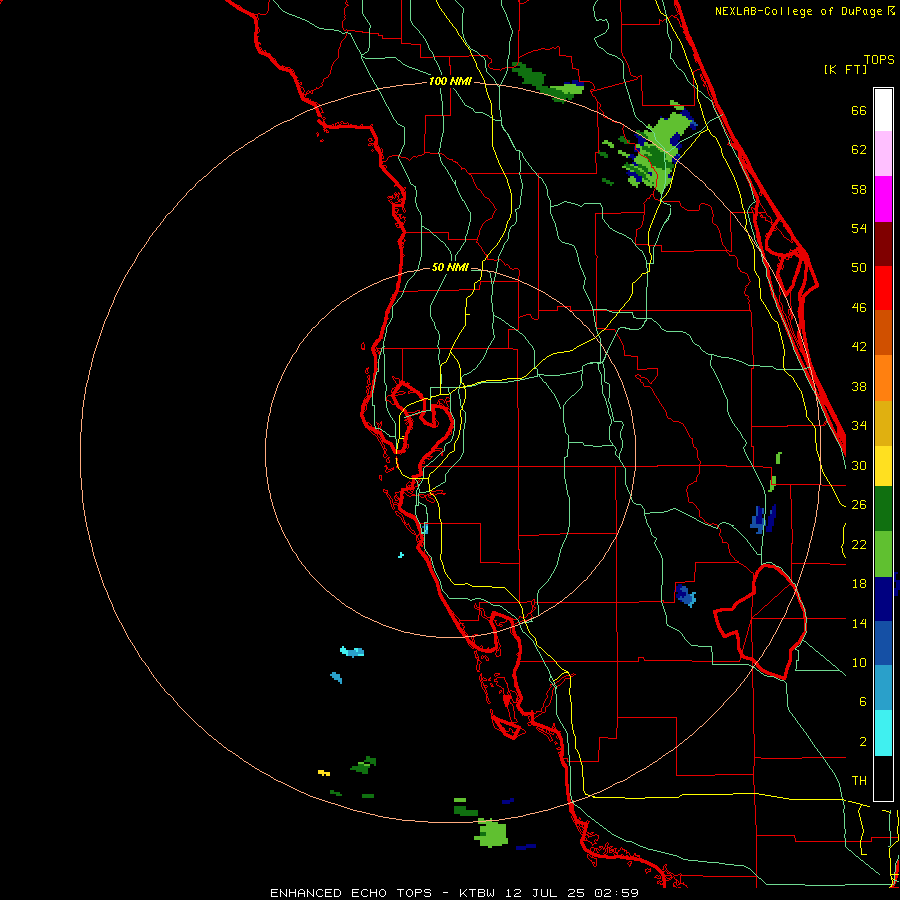Click the 54 legend value
900x900 pixels.
pos(859,228)
